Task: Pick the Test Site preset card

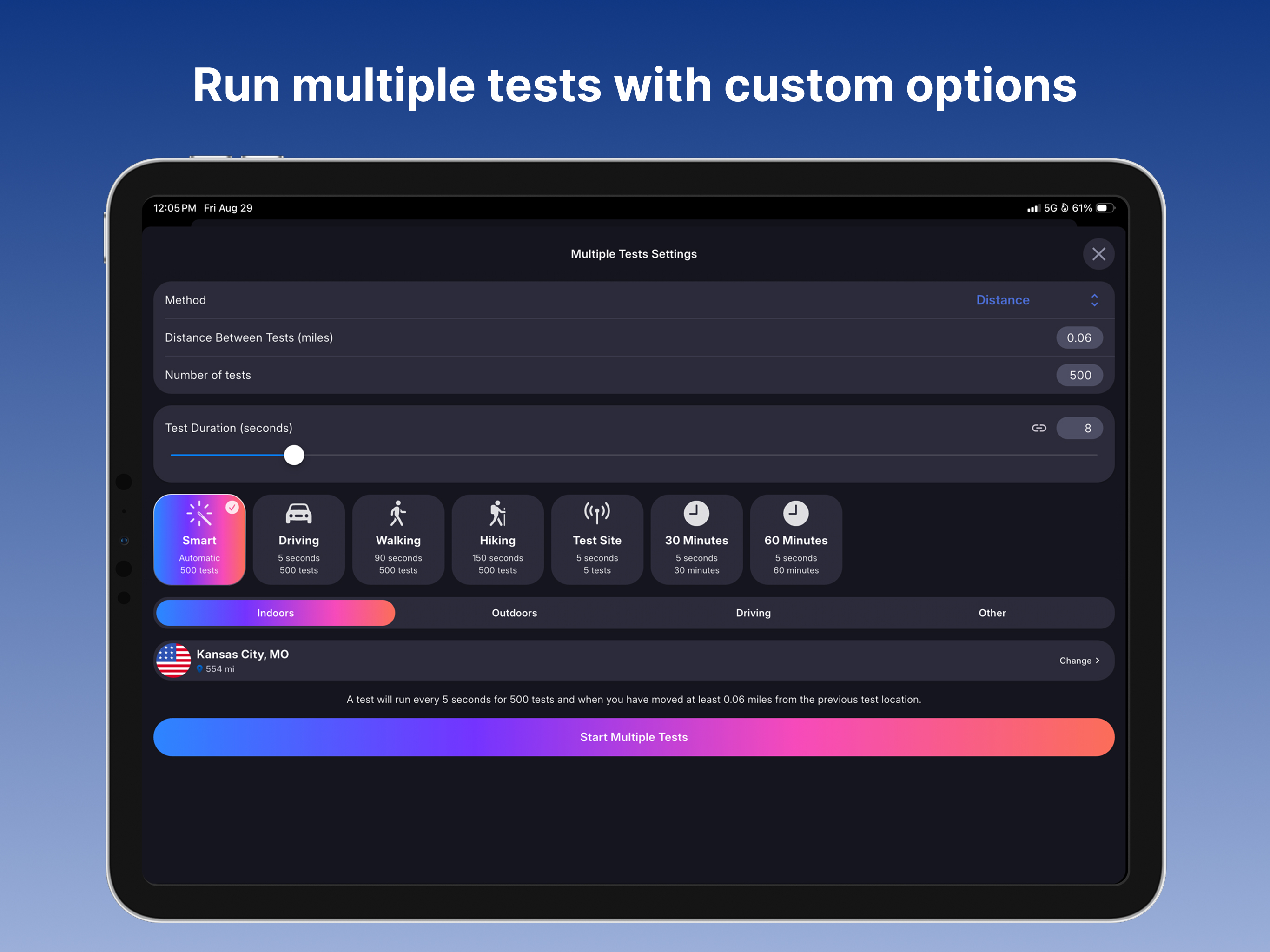Action: [x=597, y=539]
